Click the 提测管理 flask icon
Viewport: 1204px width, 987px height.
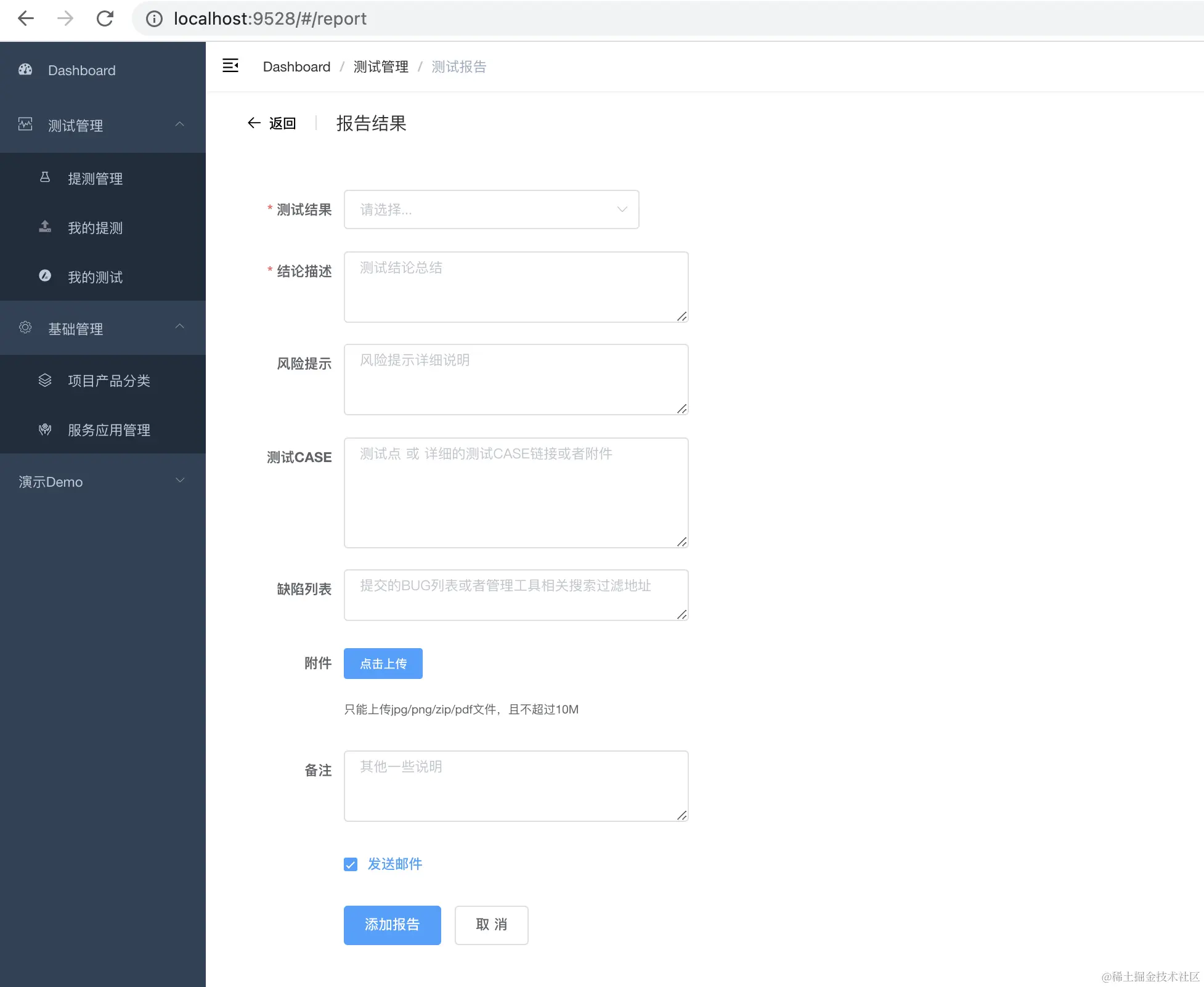45,177
